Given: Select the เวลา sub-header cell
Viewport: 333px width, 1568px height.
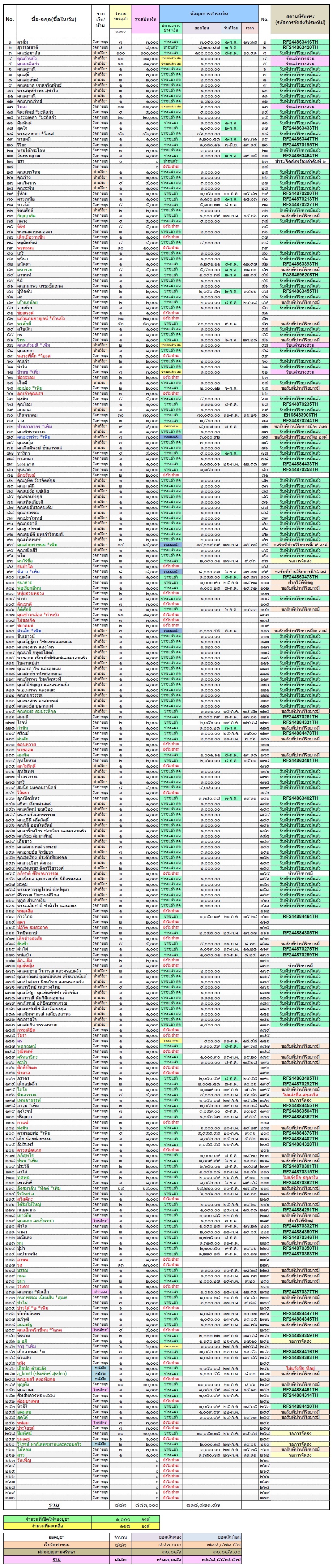Looking at the screenshot, I should (x=250, y=28).
